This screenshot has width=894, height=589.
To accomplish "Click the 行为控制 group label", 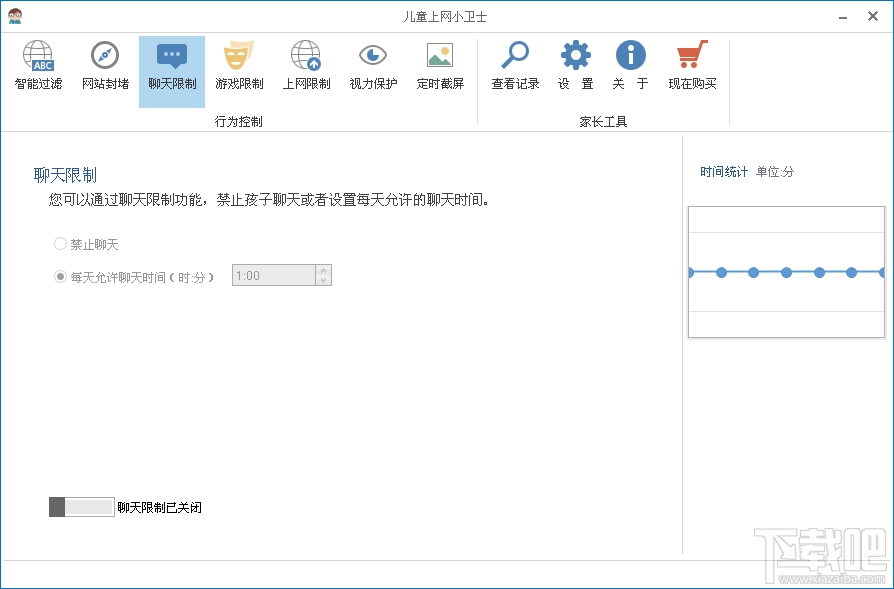I will click(x=238, y=121).
